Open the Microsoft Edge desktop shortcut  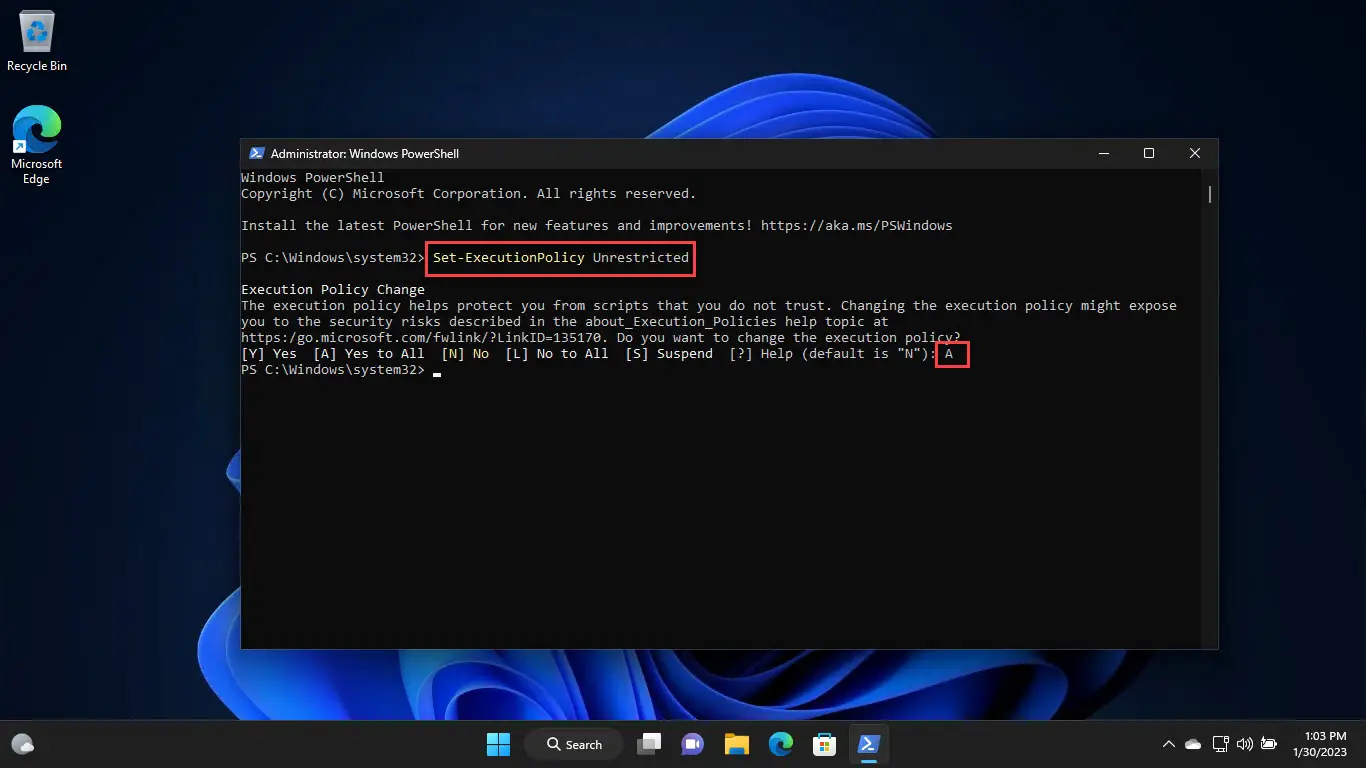37,146
